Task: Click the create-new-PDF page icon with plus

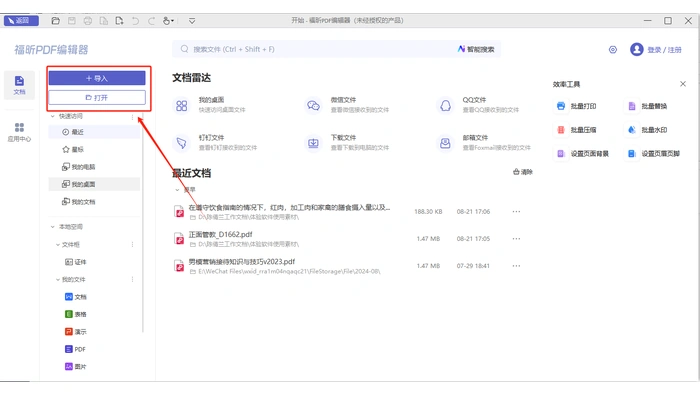Action: click(119, 21)
